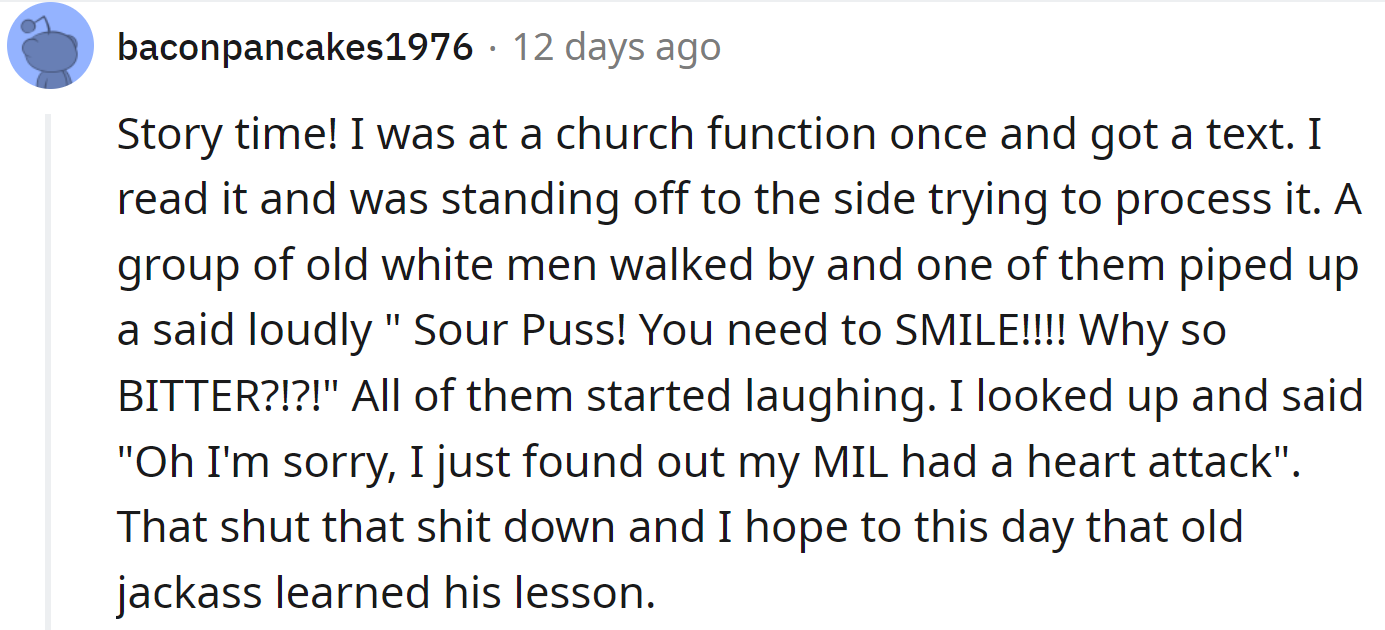Open the baconpancakes1976 profile link

point(295,47)
